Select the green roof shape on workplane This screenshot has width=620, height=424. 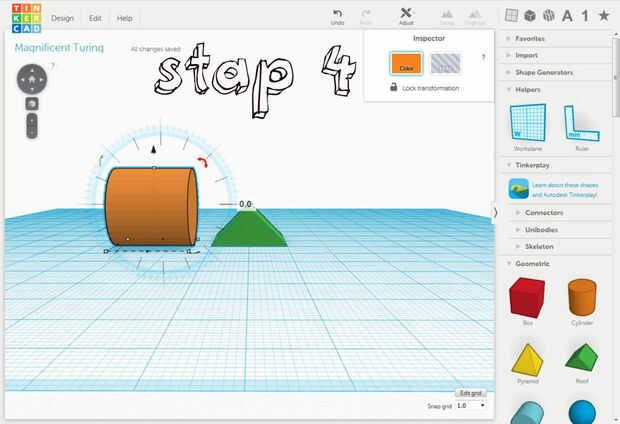tap(250, 228)
